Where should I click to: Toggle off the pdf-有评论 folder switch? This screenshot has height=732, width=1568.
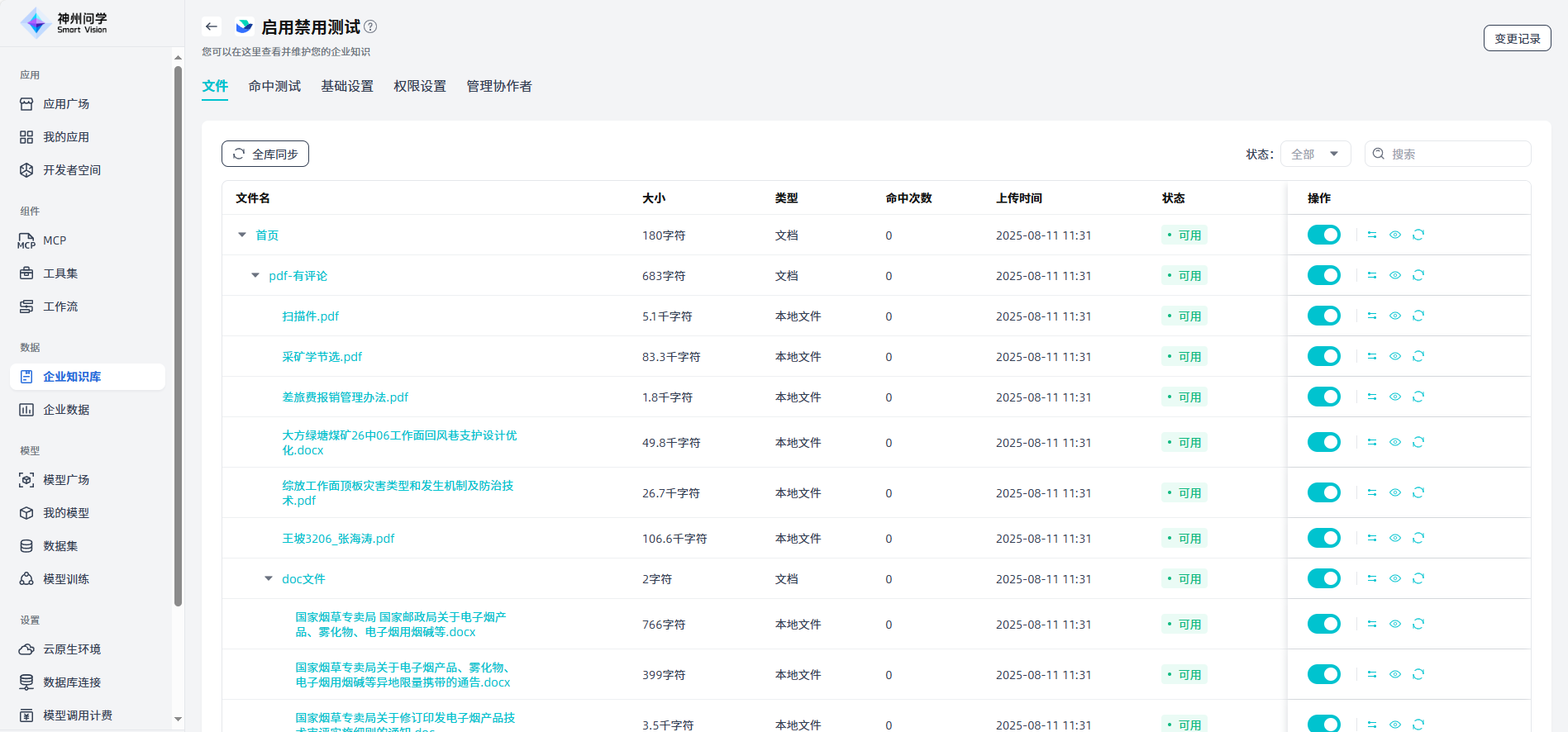(1323, 275)
